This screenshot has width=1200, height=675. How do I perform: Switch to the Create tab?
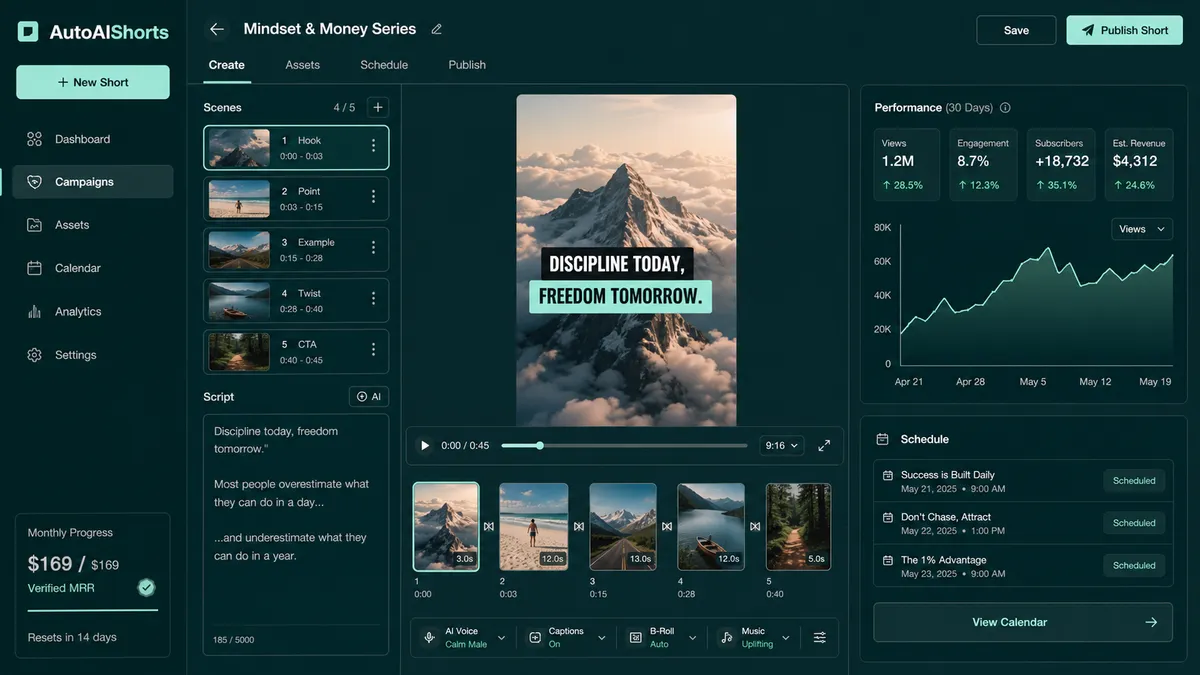tap(226, 65)
